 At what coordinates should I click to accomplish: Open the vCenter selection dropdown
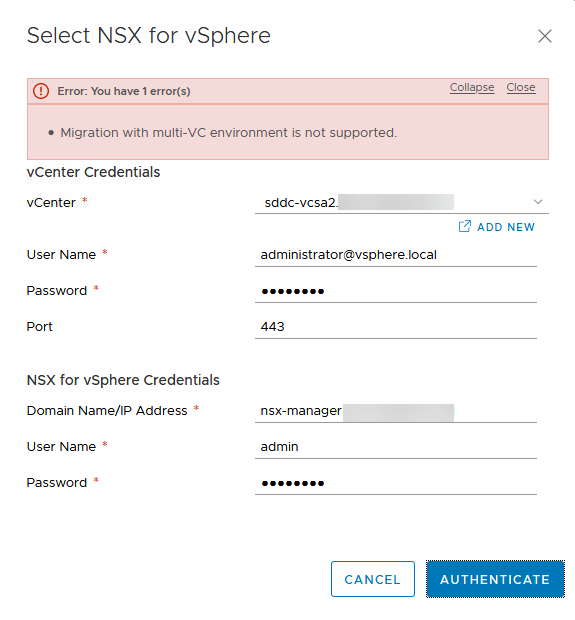tap(402, 202)
